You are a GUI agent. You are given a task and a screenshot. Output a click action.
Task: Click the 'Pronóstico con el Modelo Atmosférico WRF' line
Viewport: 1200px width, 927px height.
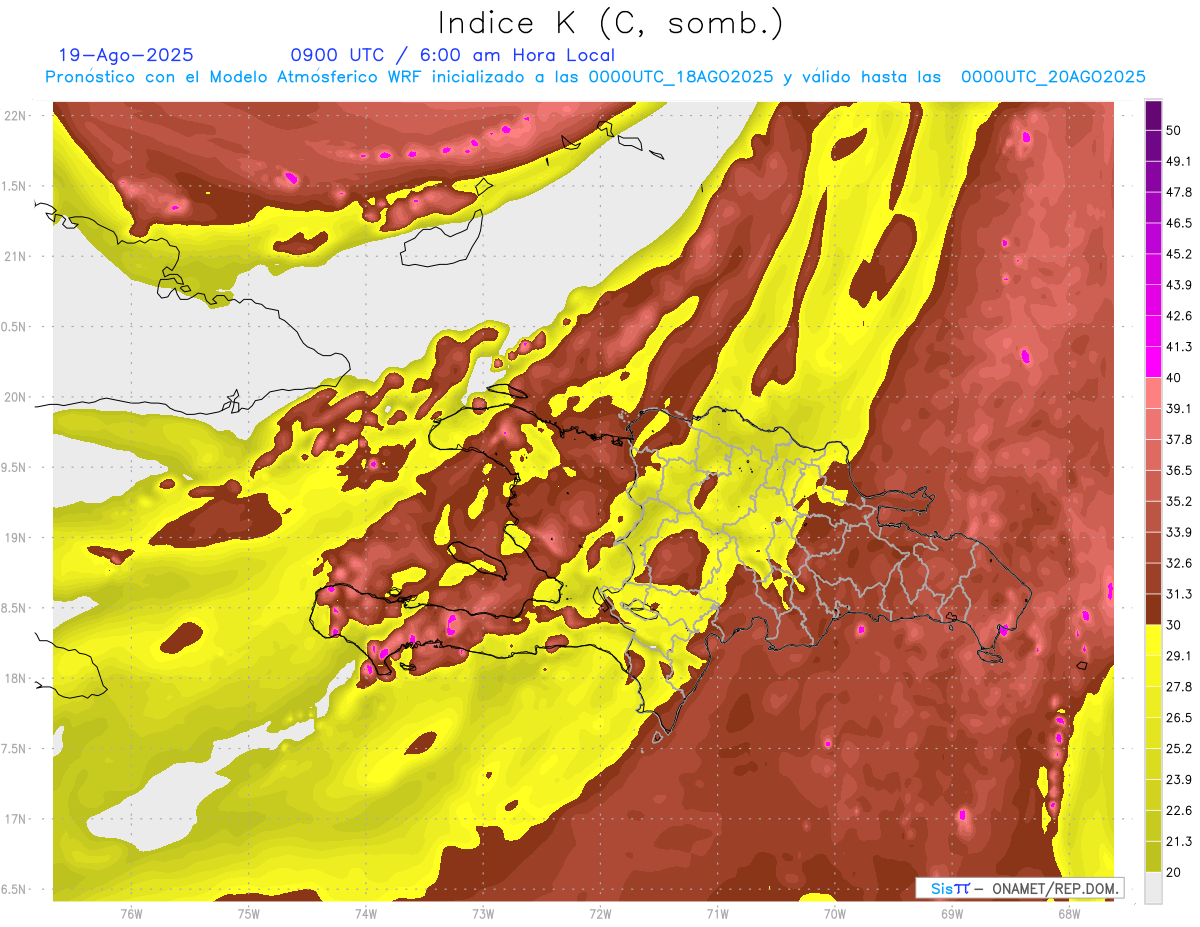pos(595,77)
